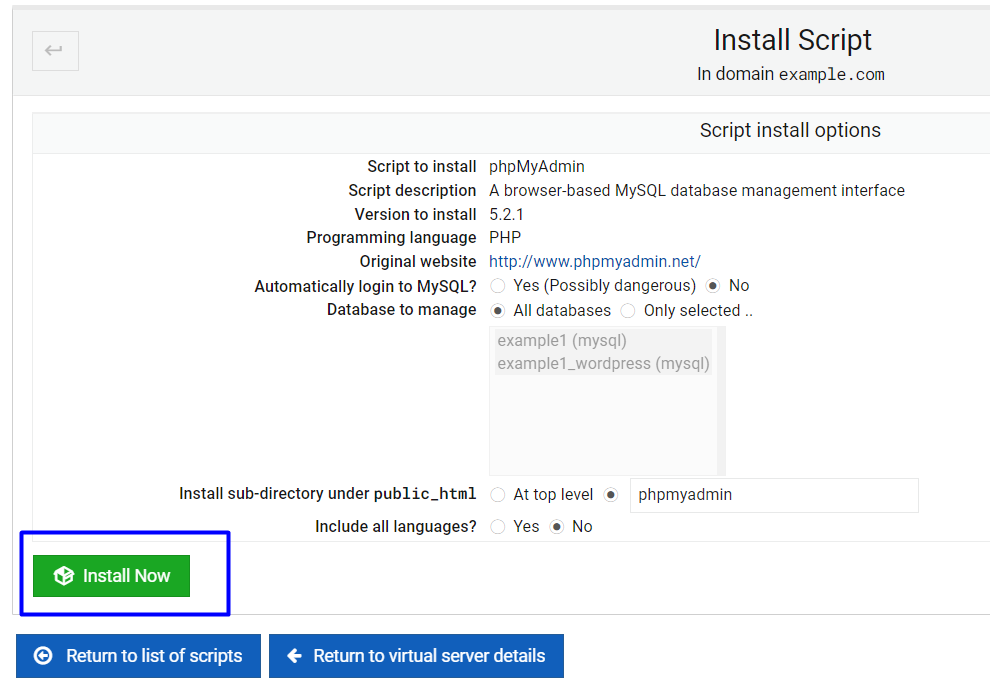Select Yes (Possibly dangerous) for MySQL auto-login
Screen dimensions: 990x698
[x=498, y=286]
